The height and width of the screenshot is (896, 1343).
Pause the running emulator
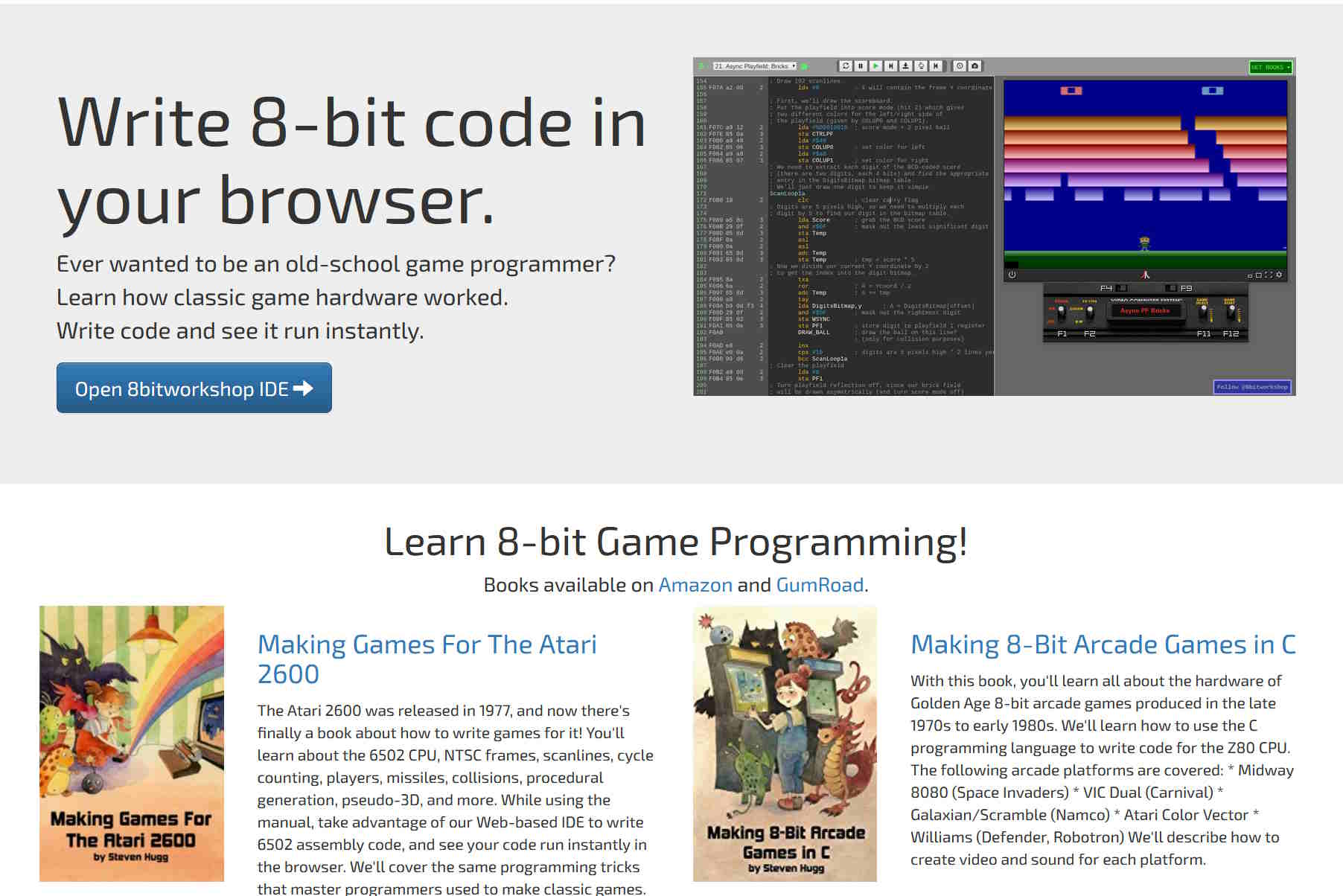click(860, 65)
